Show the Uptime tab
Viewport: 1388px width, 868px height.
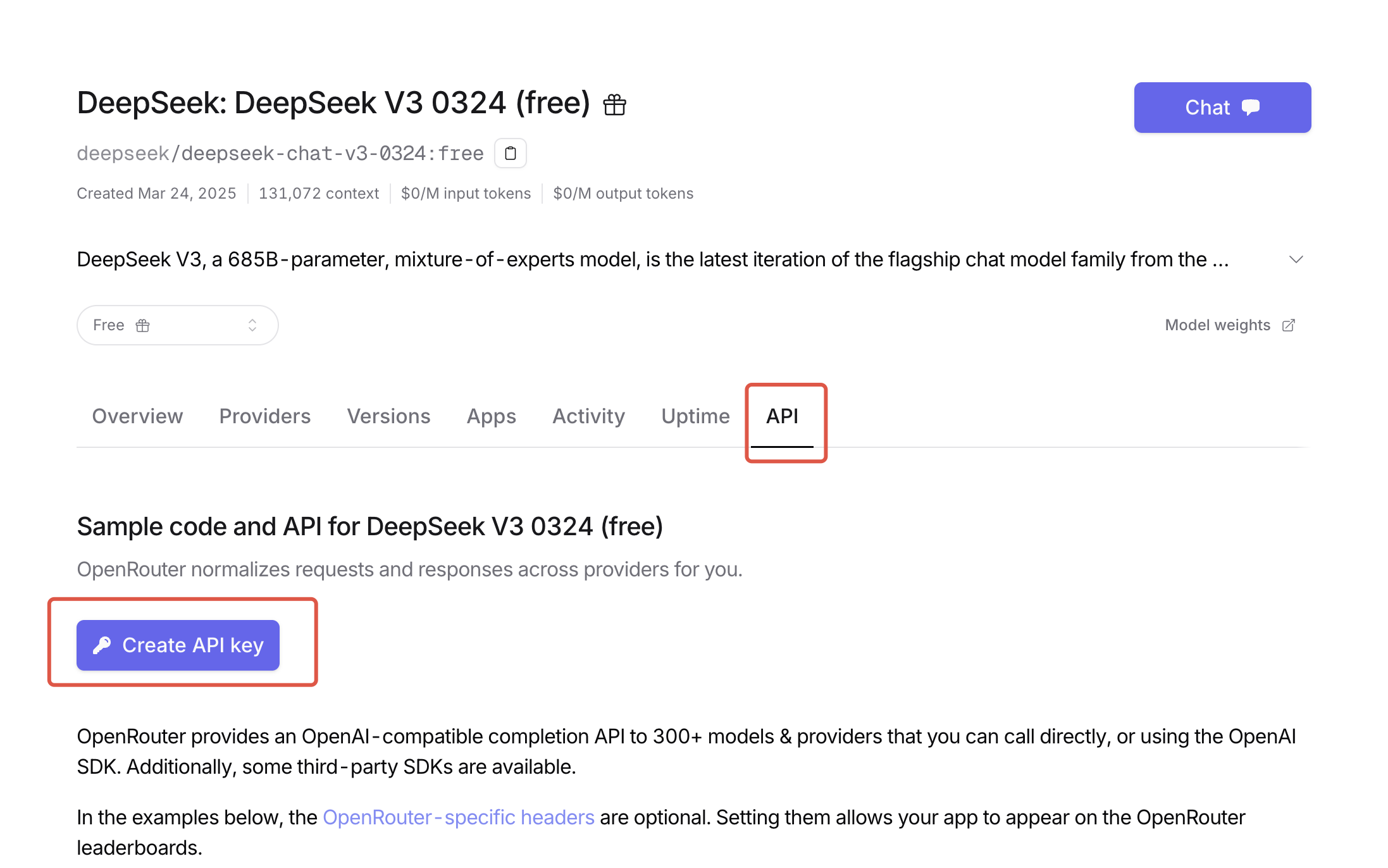695,416
